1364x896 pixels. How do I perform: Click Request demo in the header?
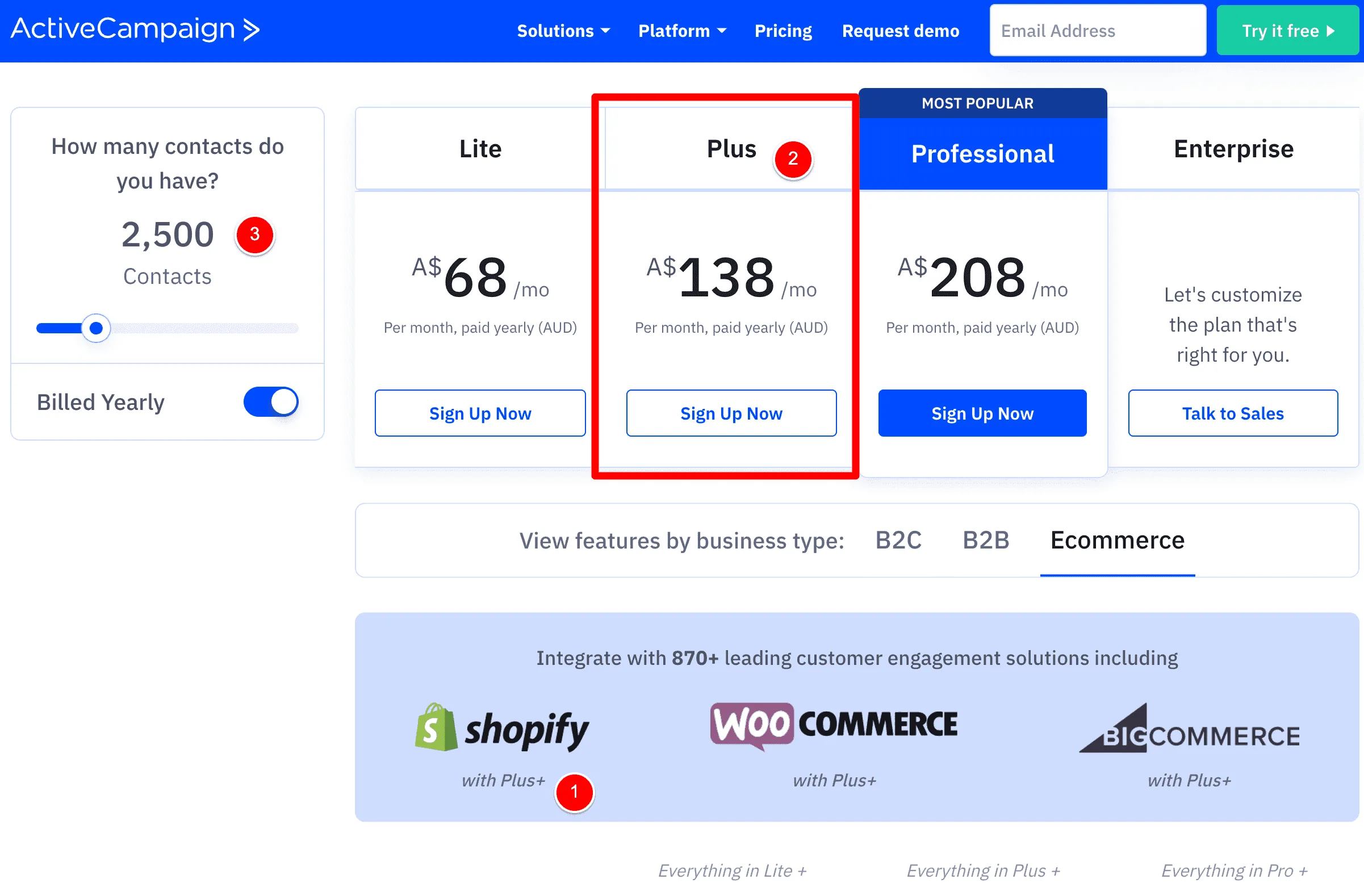901,30
